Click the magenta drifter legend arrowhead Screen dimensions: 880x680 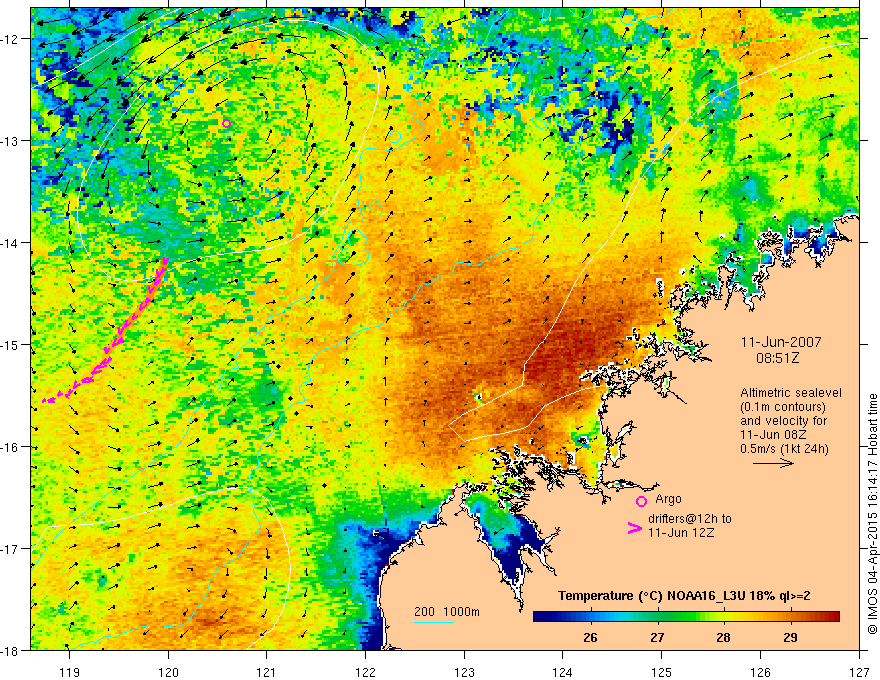click(634, 527)
